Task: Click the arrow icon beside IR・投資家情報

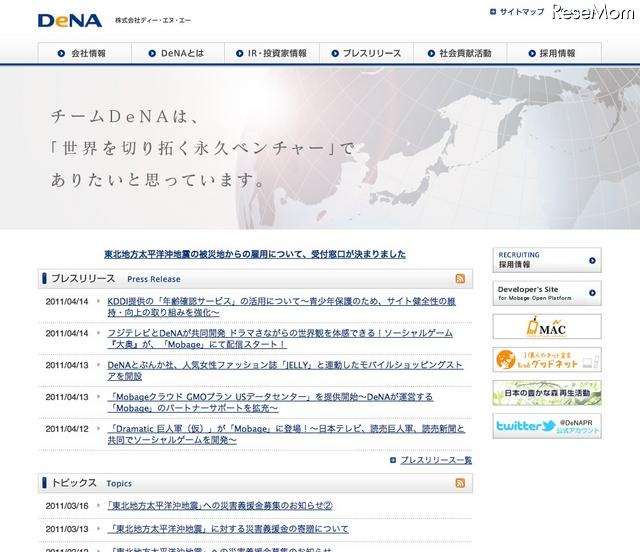Action: click(x=240, y=53)
